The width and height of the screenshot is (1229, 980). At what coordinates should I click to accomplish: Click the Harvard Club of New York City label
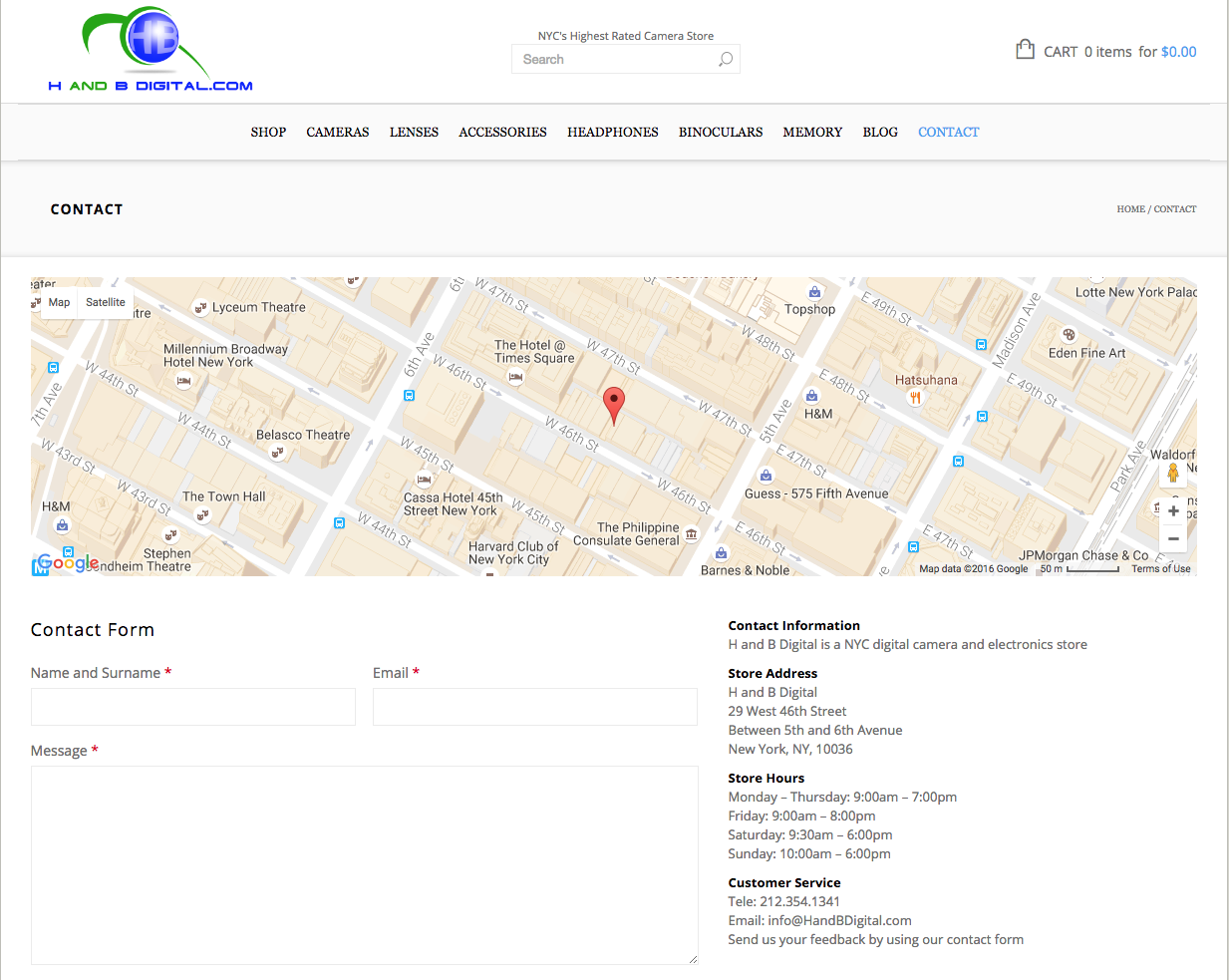[513, 552]
